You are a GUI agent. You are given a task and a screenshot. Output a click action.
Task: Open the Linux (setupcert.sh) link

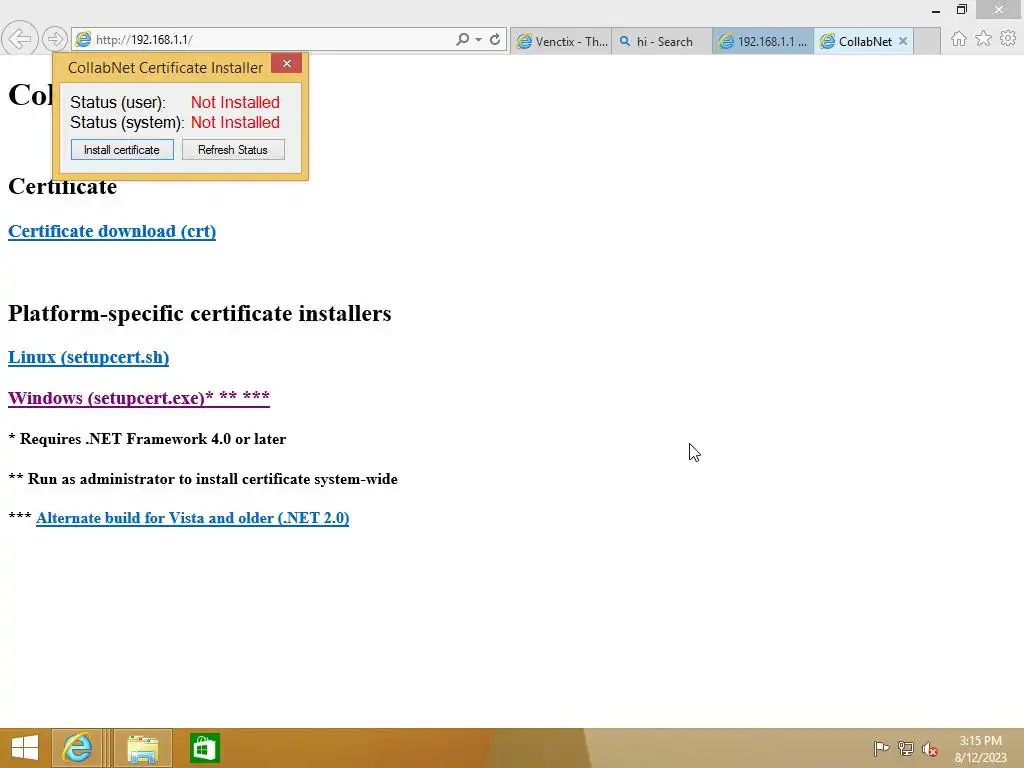pyautogui.click(x=88, y=357)
